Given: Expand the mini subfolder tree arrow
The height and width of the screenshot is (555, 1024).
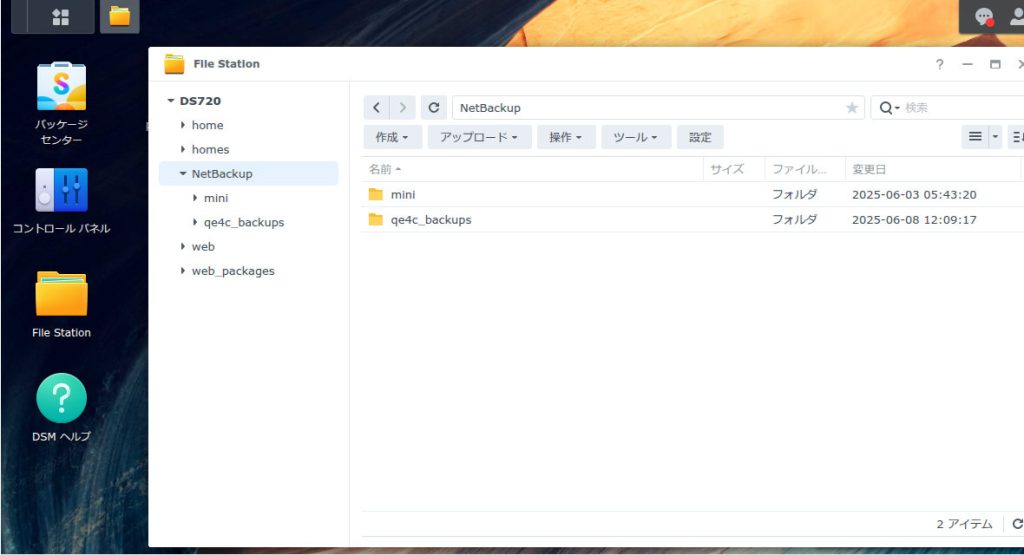Looking at the screenshot, I should coord(195,198).
